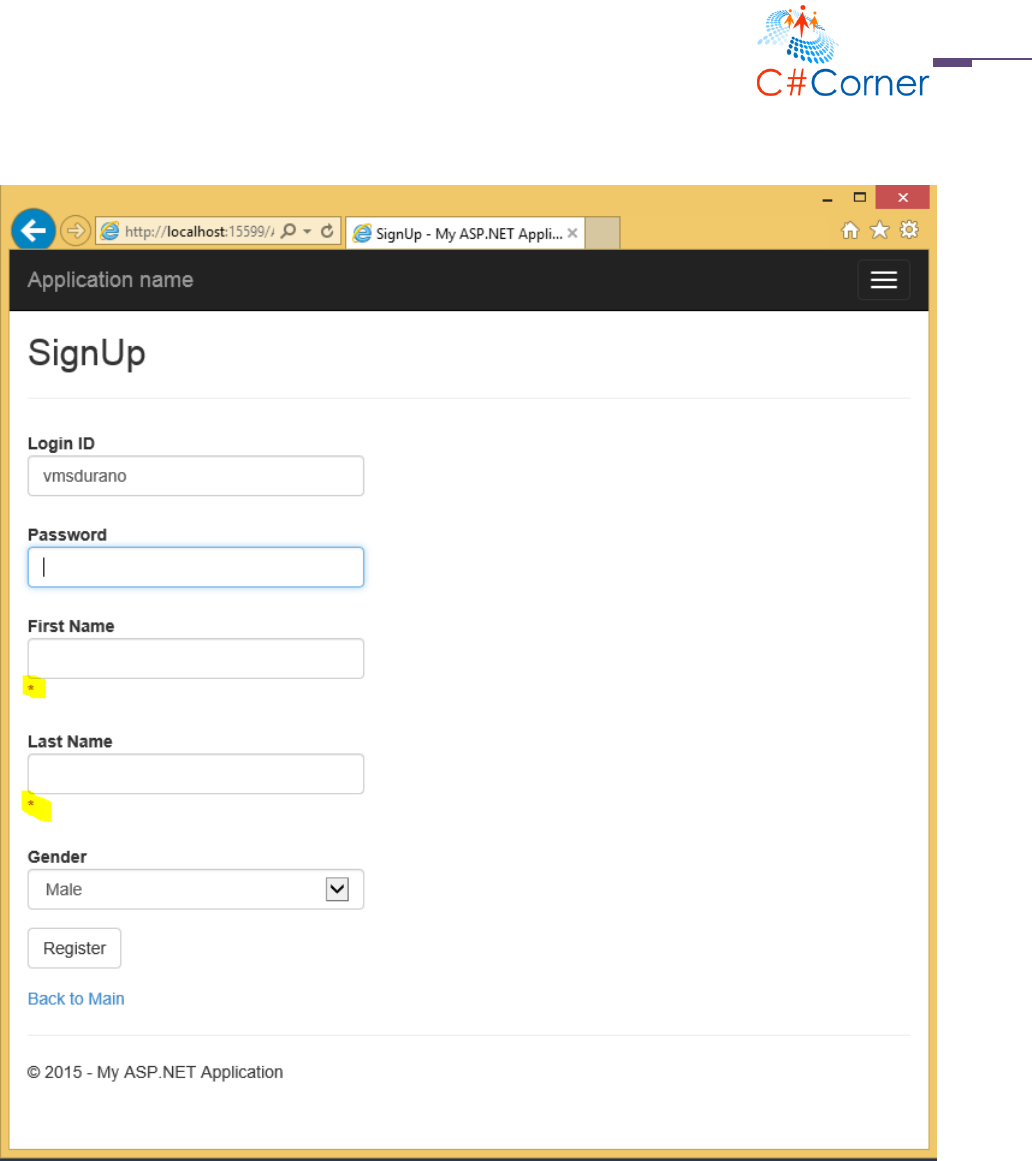This screenshot has height=1161, width=1032.
Task: Open browser Tools gear icon
Action: [x=909, y=230]
